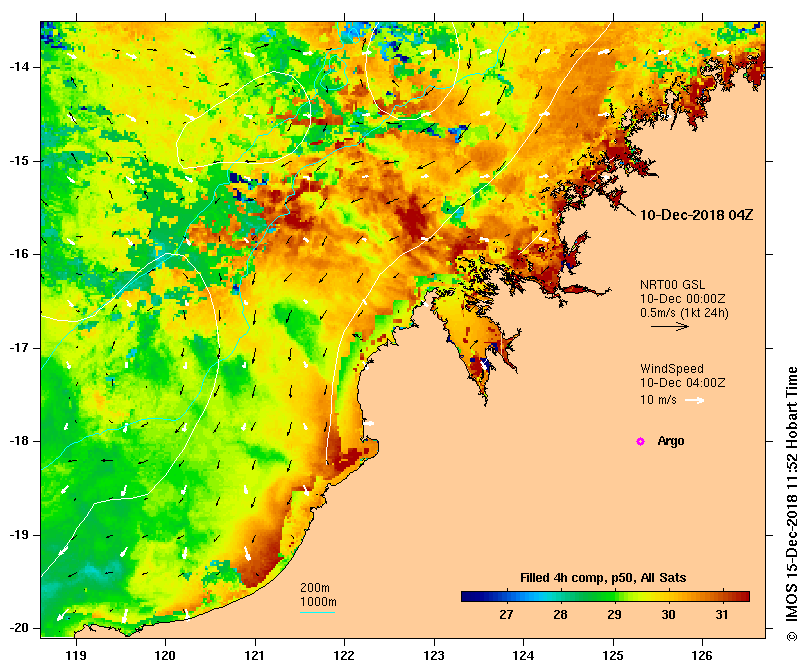
Task: Click the color scale value 27
Action: 506,615
